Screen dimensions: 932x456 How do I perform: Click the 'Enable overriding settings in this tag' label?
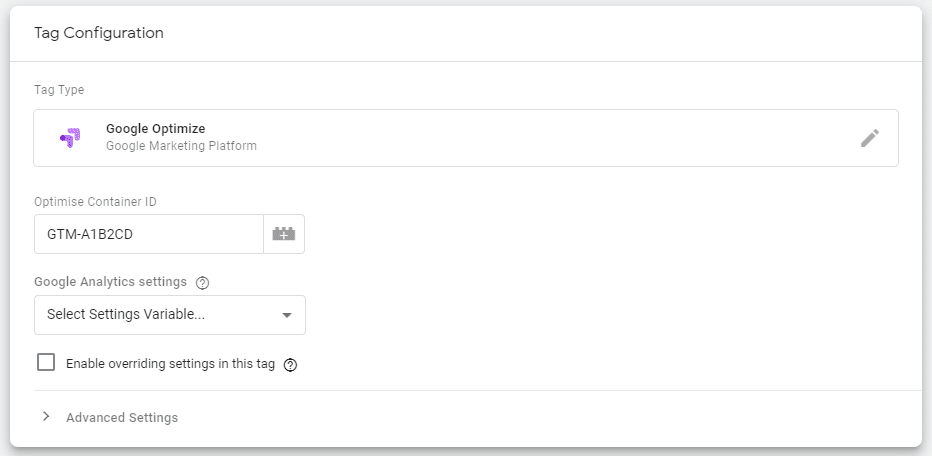click(171, 364)
